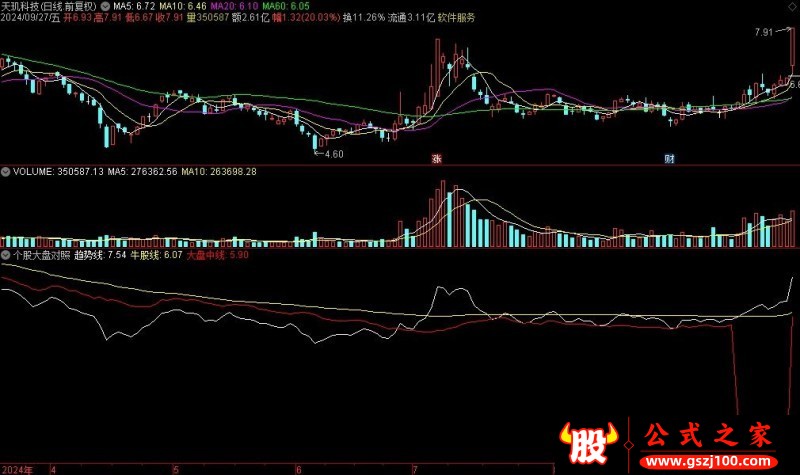Click the MA20: 6.10 moving average label
Image resolution: width=800 pixels, height=475 pixels.
pyautogui.click(x=234, y=7)
